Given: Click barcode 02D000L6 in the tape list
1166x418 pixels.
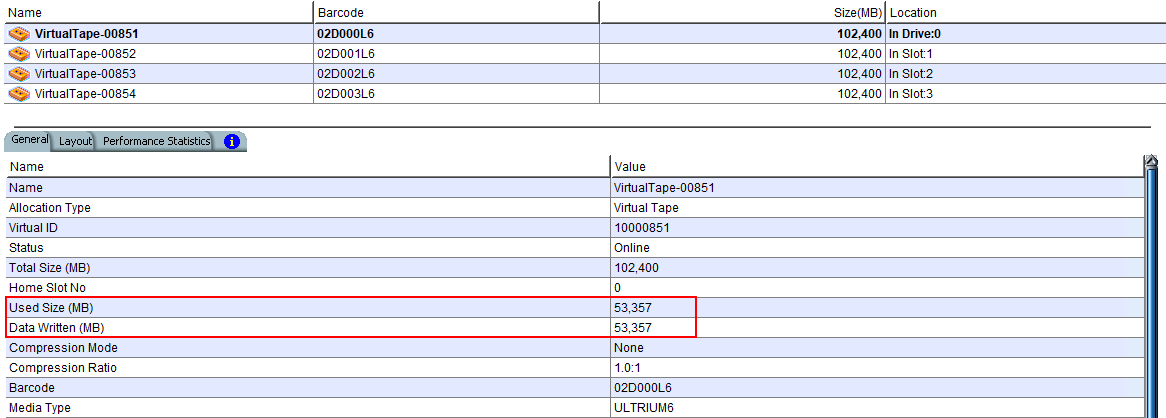Looking at the screenshot, I should click(x=346, y=33).
